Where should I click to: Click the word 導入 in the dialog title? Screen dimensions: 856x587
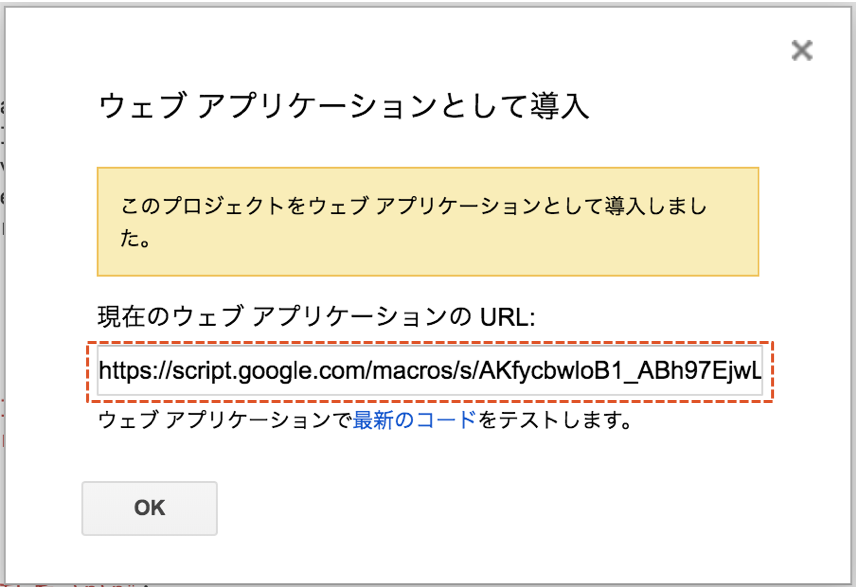click(564, 105)
